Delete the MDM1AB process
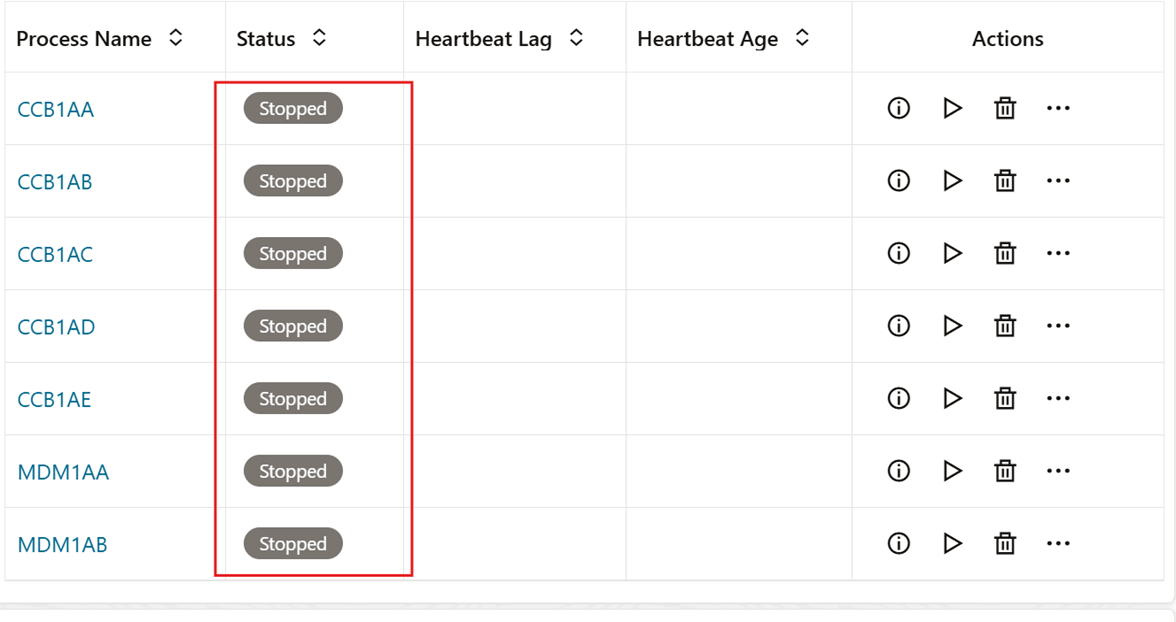 coord(1005,544)
